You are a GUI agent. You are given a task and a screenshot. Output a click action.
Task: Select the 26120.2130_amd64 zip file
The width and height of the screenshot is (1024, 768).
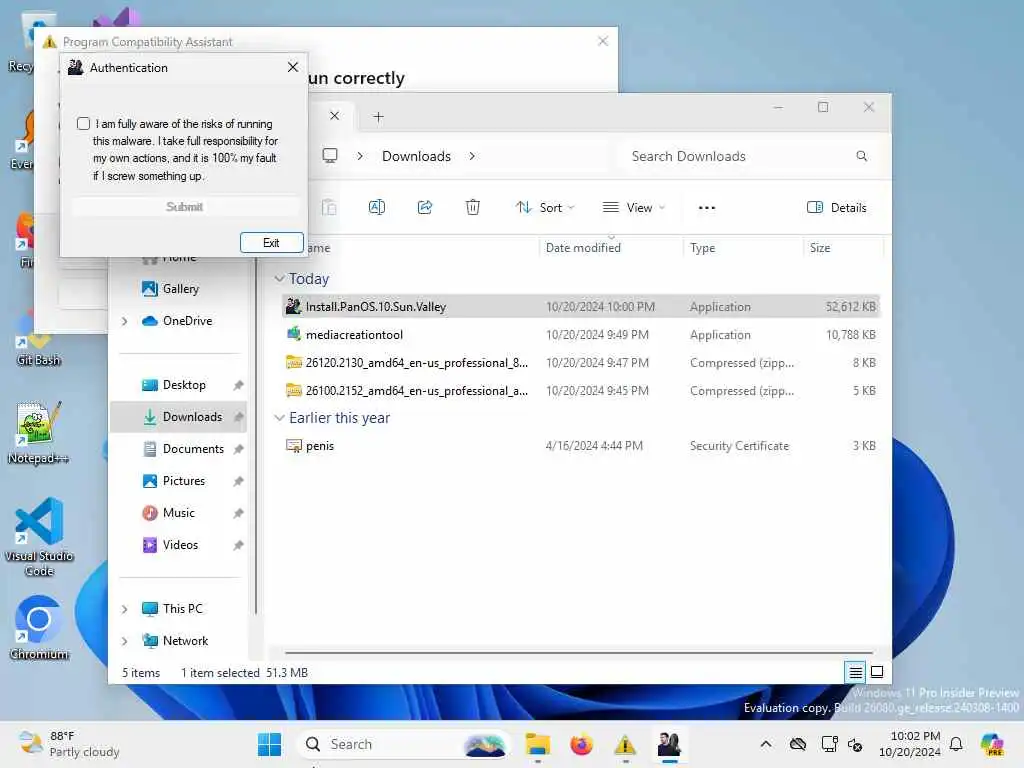click(581, 362)
